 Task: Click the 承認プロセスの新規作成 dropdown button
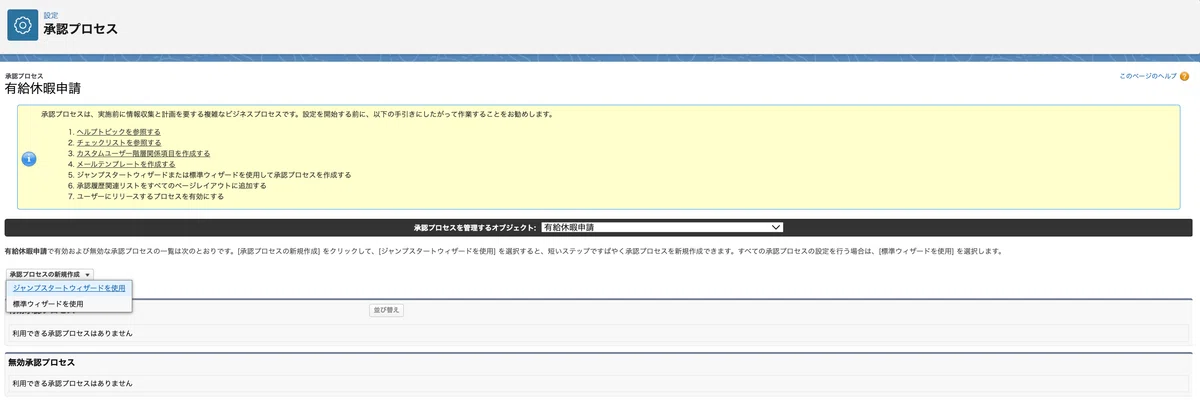tap(51, 274)
